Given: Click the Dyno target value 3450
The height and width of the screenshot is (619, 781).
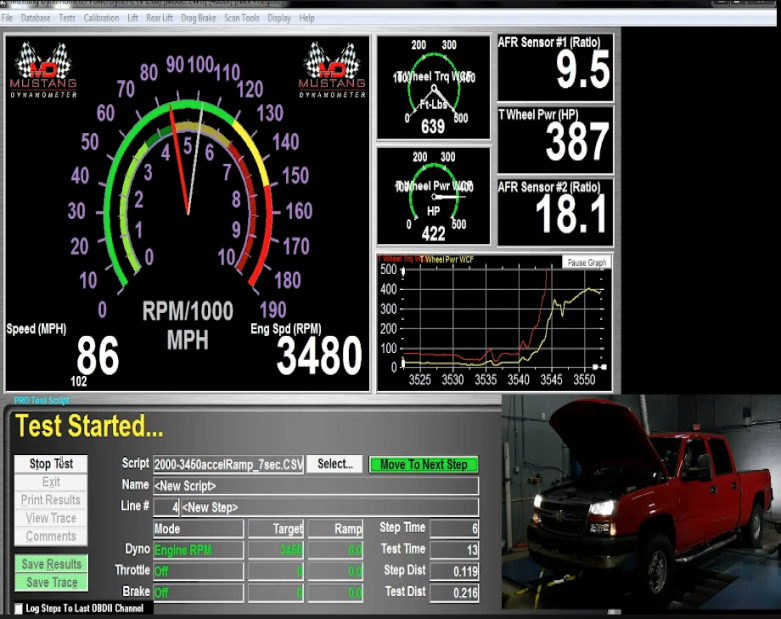Looking at the screenshot, I should point(275,550).
